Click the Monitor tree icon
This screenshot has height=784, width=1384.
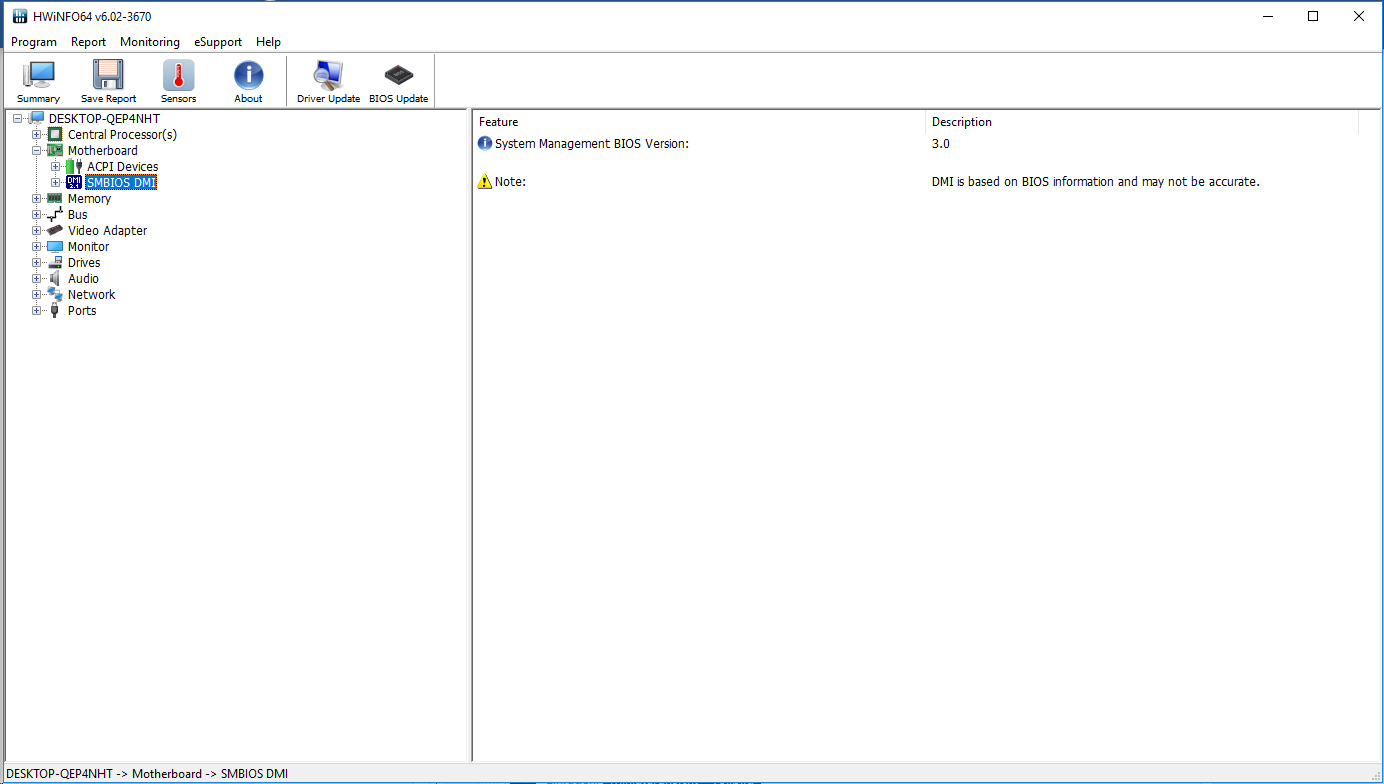[x=56, y=246]
